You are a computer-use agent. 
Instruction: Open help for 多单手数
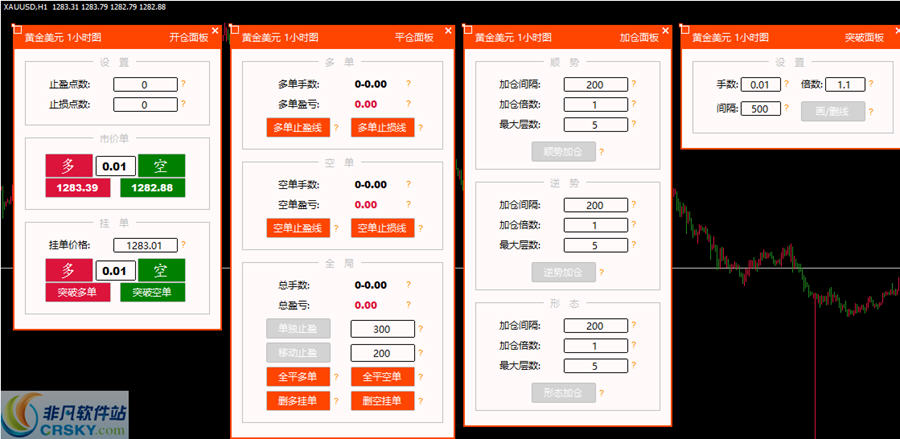(409, 84)
